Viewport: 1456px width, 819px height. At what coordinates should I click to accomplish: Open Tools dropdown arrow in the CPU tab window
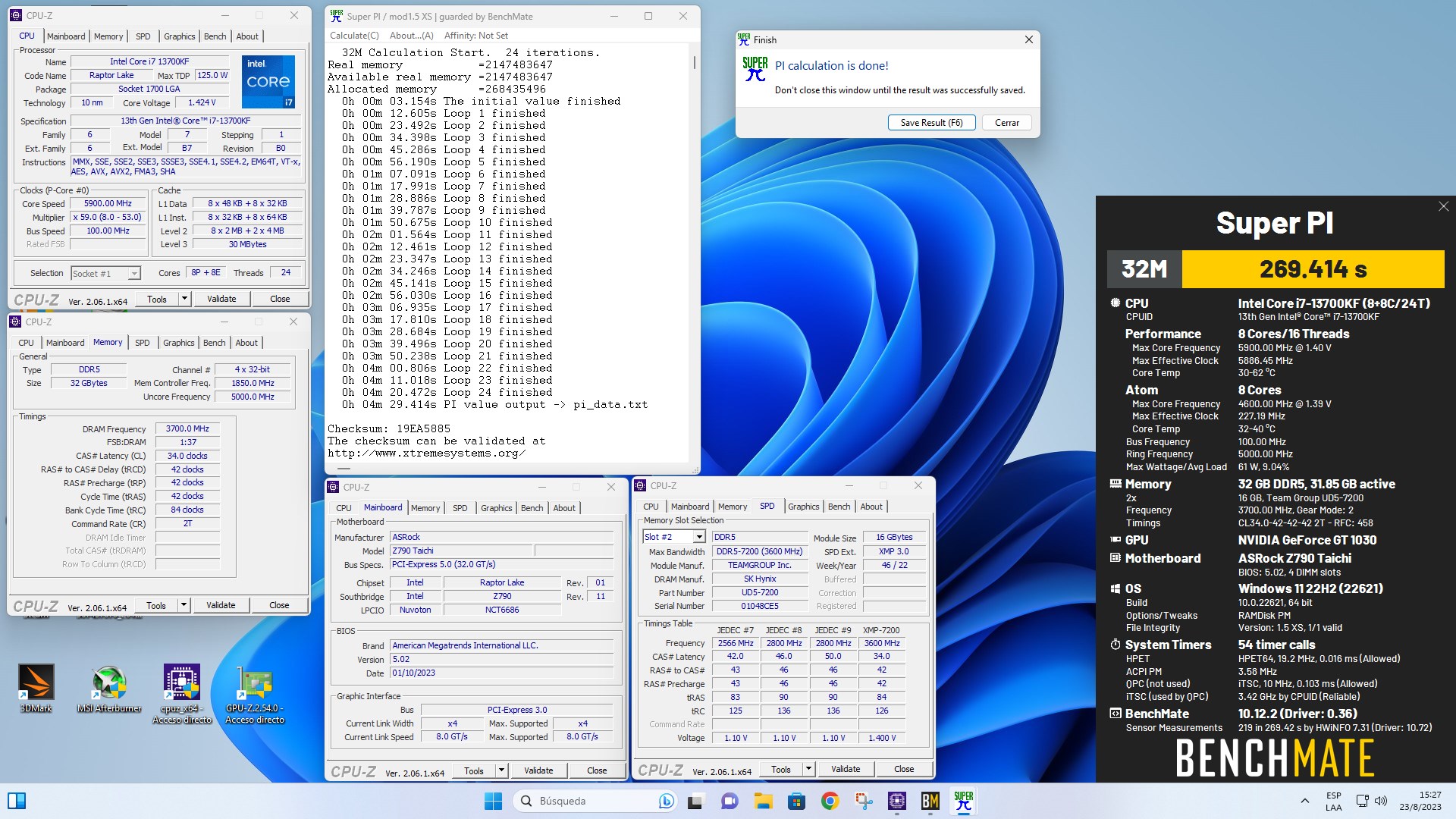pos(184,299)
